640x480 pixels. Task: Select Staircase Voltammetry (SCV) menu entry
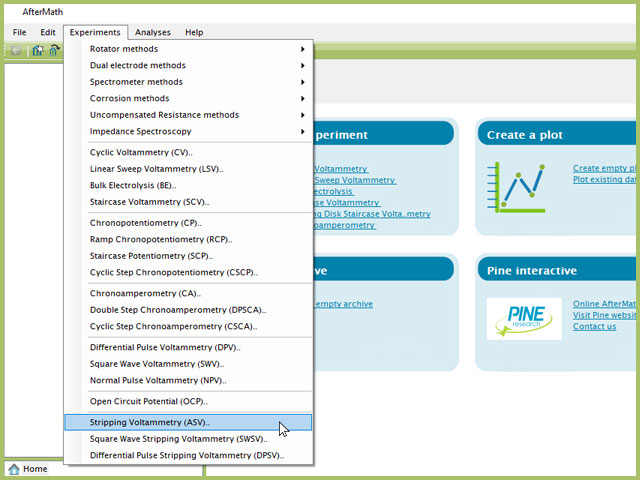[188, 202]
